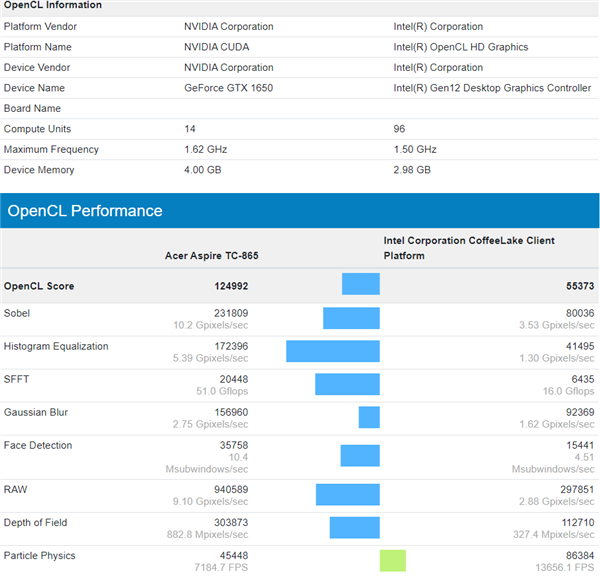Click the Histogram Equalization blue bar
This screenshot has width=600, height=578.
[333, 351]
